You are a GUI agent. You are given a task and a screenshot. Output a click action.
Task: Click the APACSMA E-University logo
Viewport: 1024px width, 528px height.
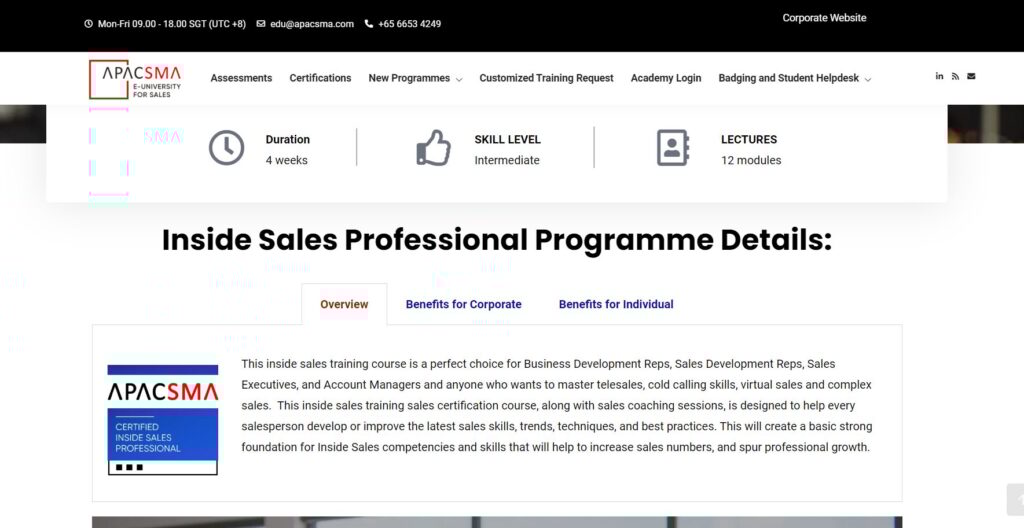point(135,79)
